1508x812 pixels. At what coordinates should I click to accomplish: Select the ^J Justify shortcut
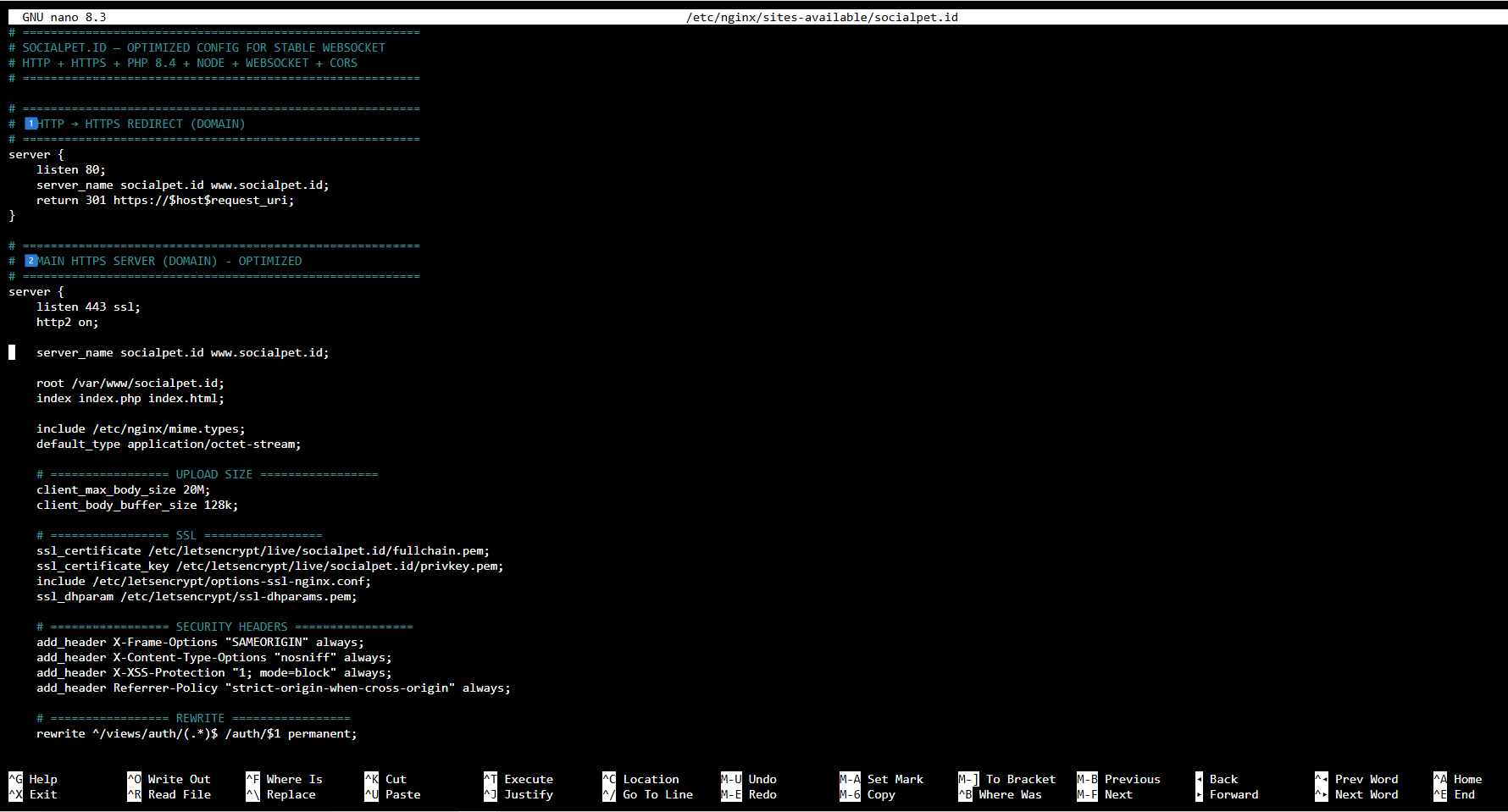click(x=518, y=794)
